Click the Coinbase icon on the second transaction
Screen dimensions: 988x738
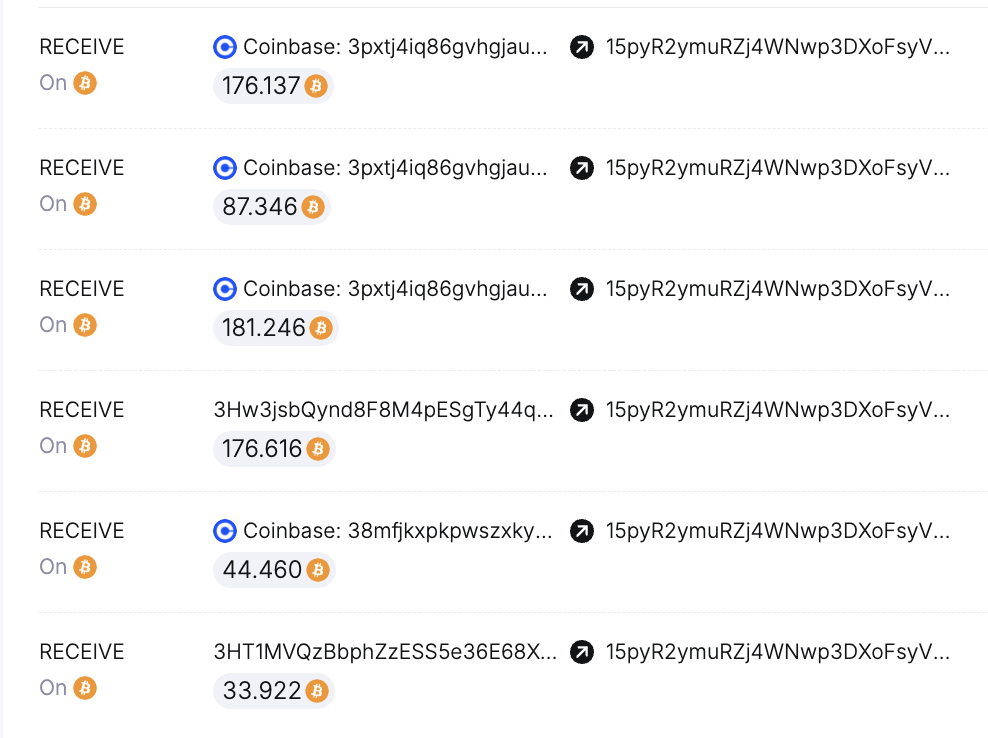pos(224,168)
